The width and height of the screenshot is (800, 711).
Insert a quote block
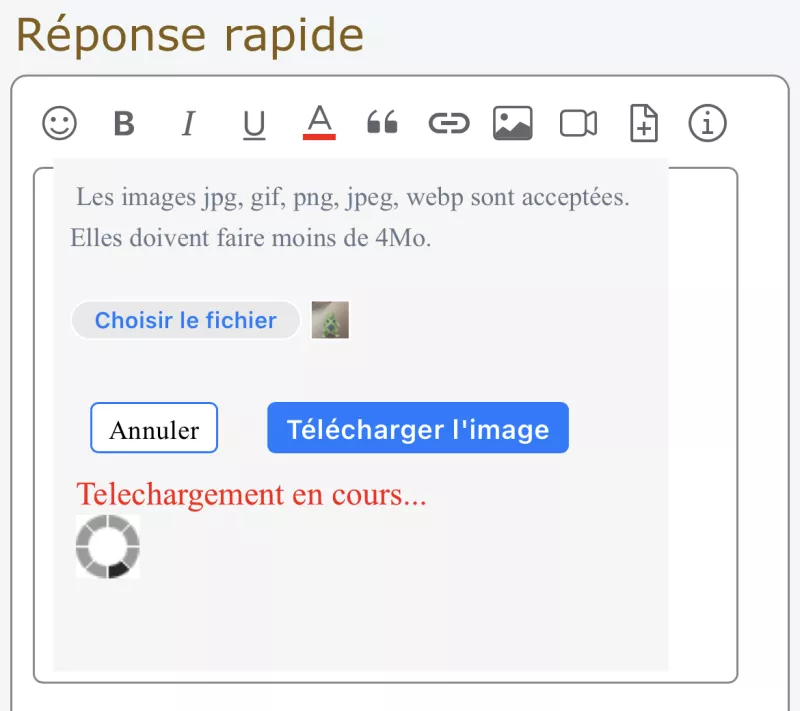pyautogui.click(x=382, y=123)
